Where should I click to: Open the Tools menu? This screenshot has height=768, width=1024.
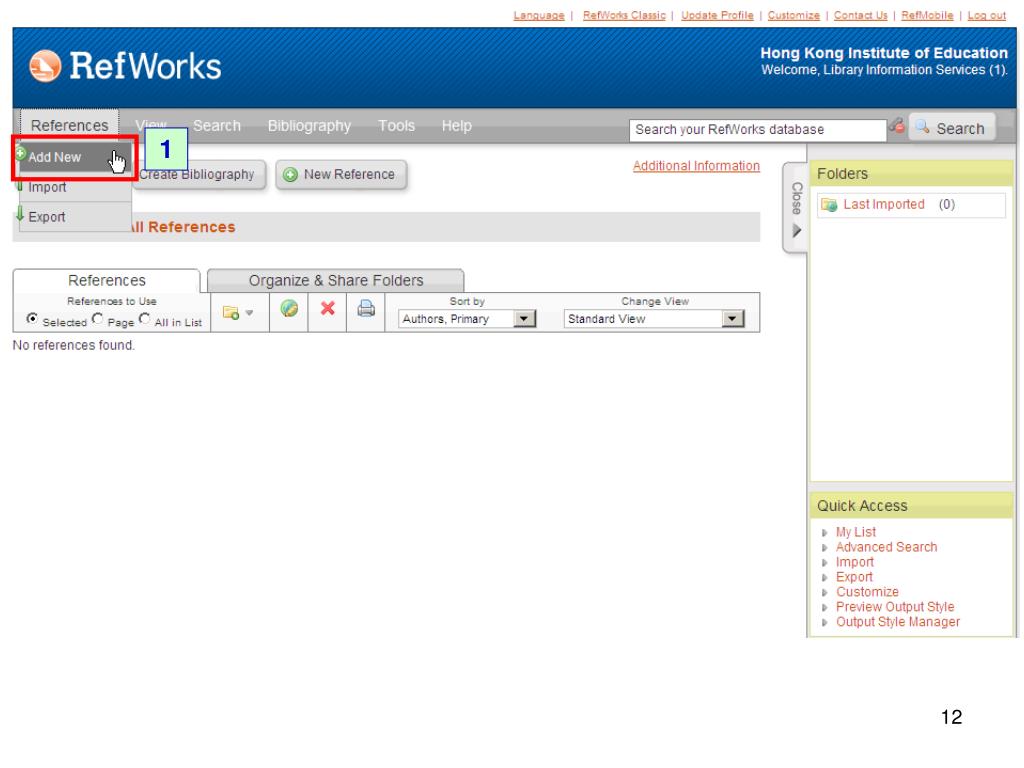click(396, 125)
